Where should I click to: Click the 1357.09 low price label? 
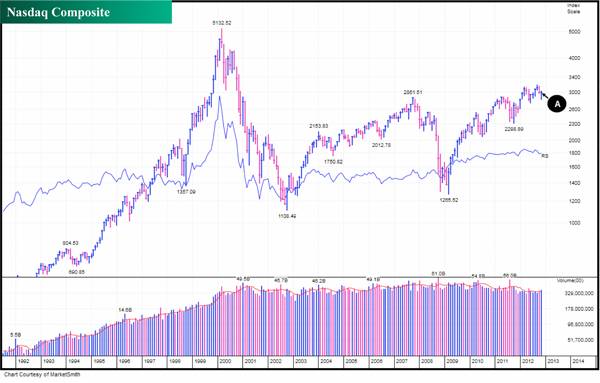(186, 192)
